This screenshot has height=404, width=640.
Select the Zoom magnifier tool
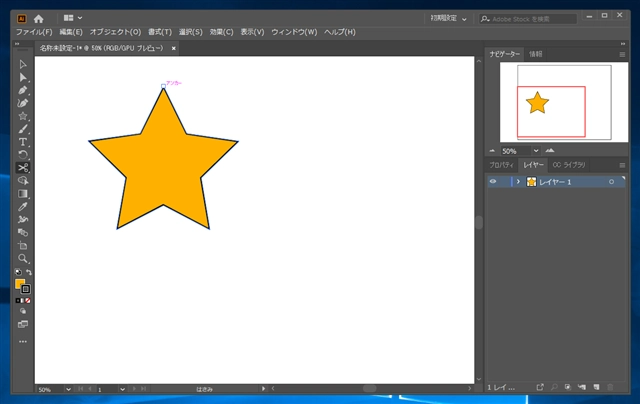coord(23,258)
